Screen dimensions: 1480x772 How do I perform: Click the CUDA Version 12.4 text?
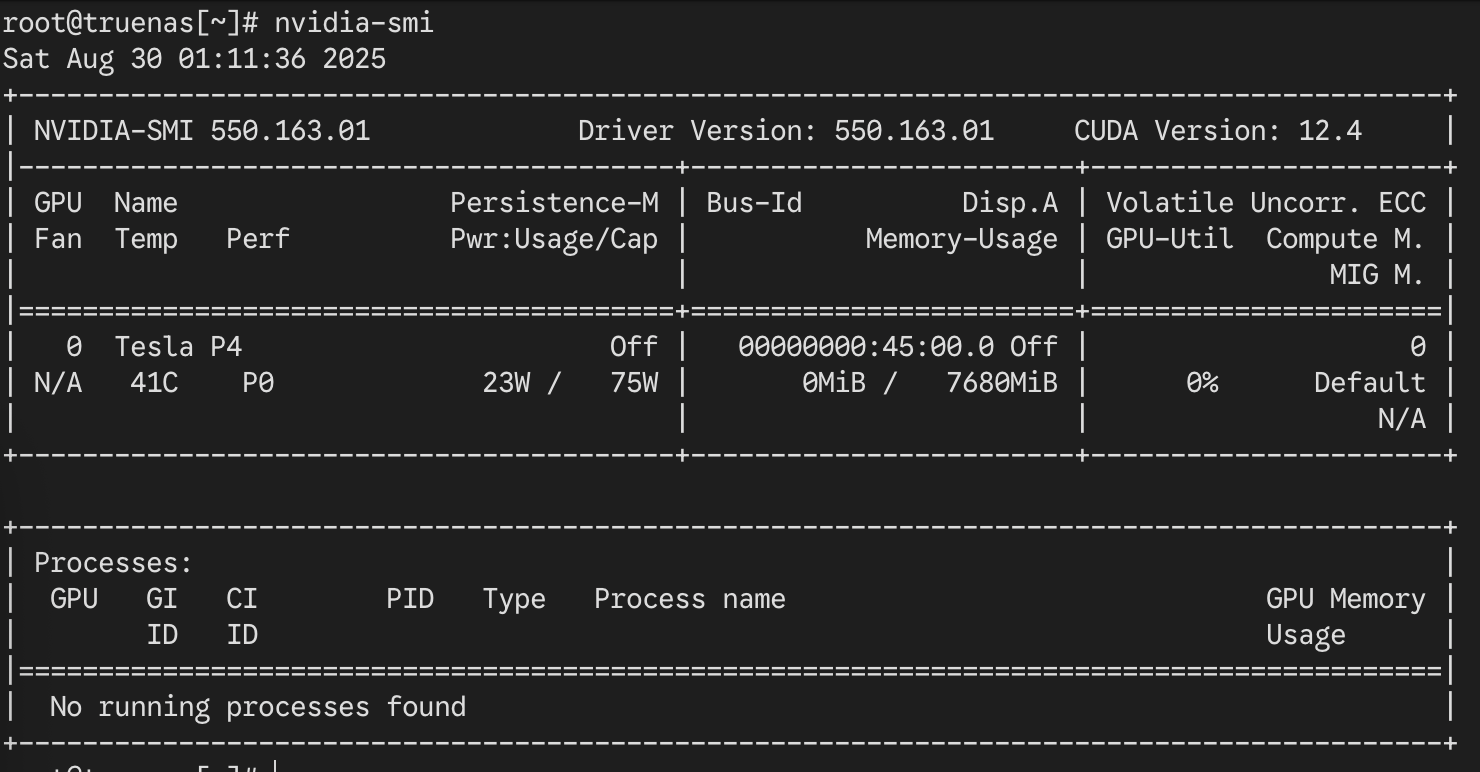click(1217, 131)
